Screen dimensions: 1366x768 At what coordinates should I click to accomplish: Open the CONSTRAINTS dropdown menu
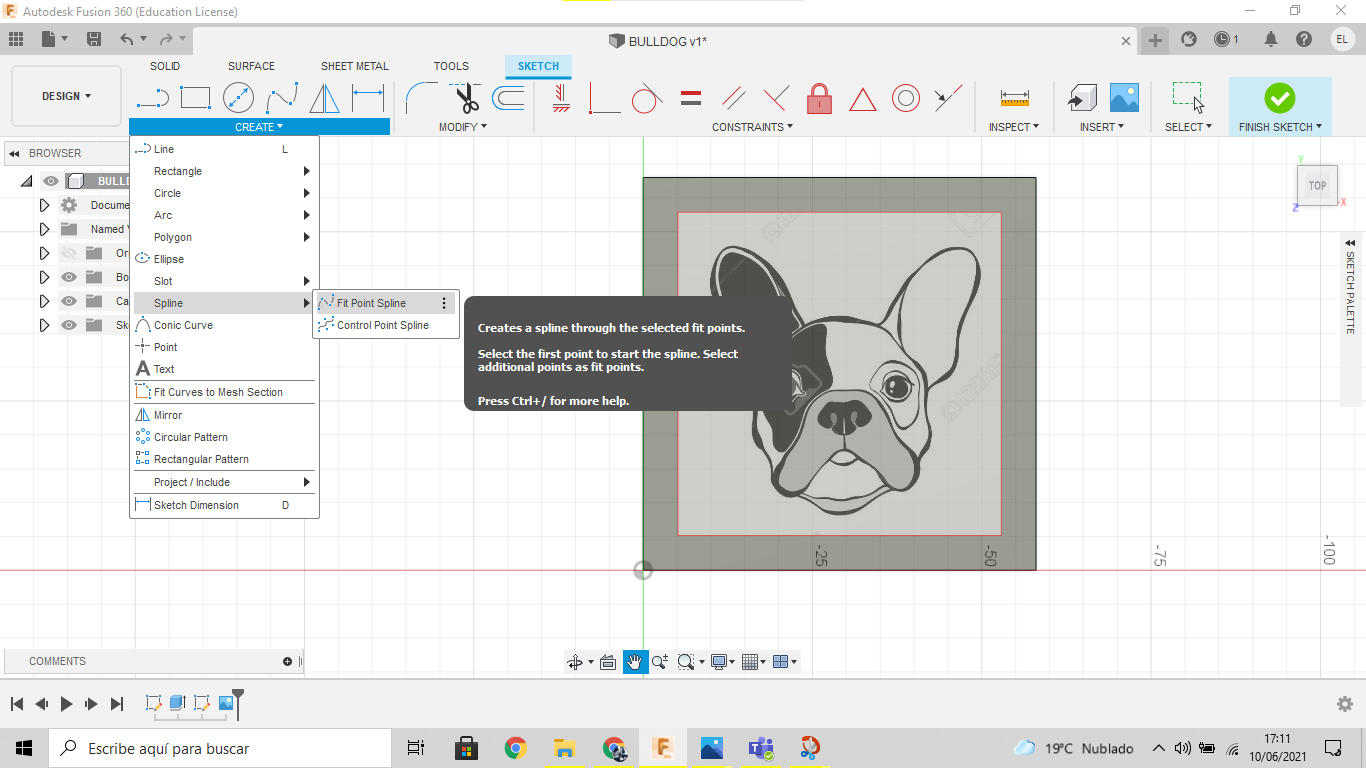coord(752,127)
